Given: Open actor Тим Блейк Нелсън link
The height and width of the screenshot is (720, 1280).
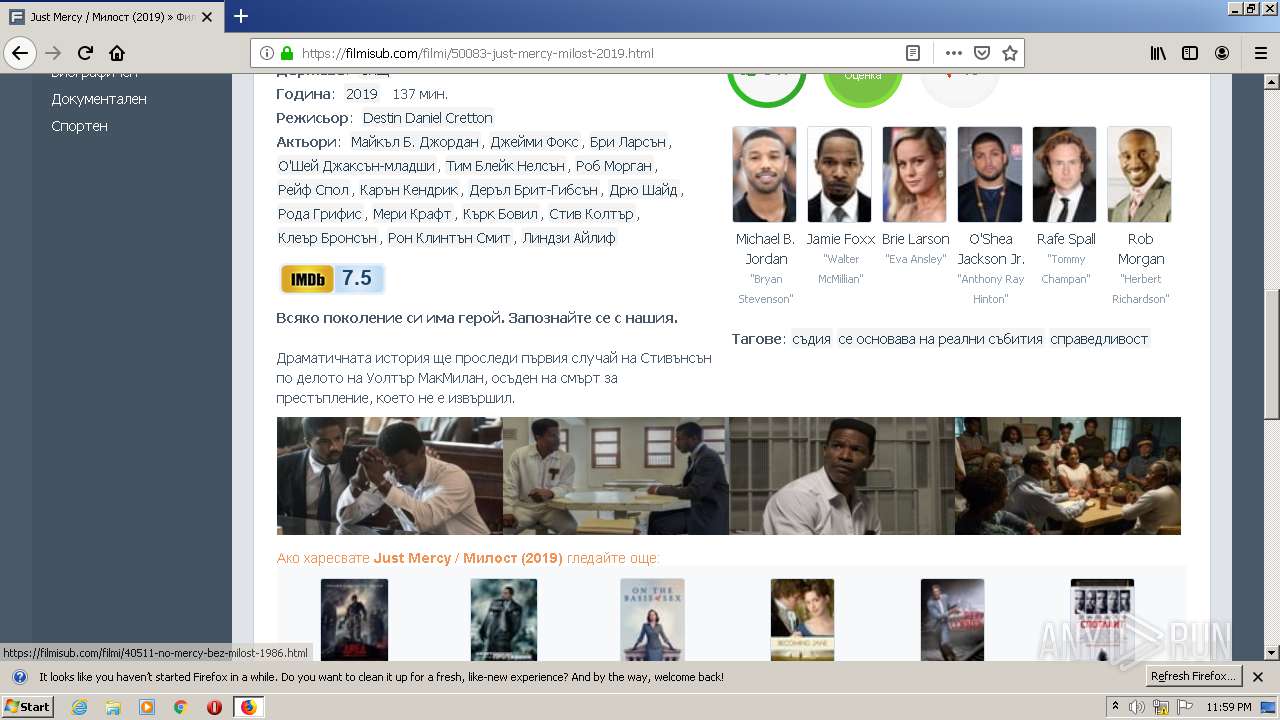Looking at the screenshot, I should [505, 166].
